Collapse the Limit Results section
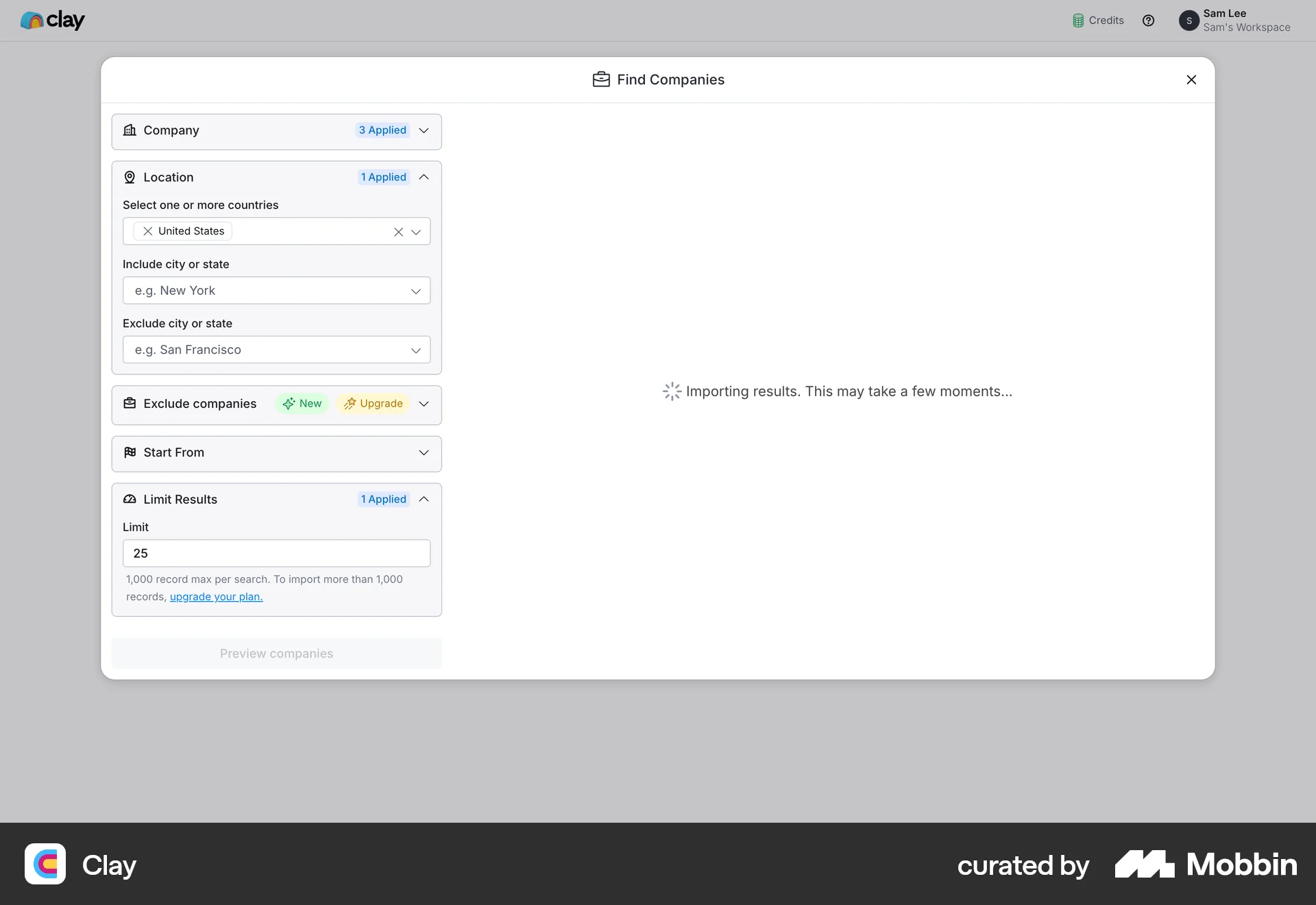Image resolution: width=1316 pixels, height=905 pixels. click(x=423, y=499)
